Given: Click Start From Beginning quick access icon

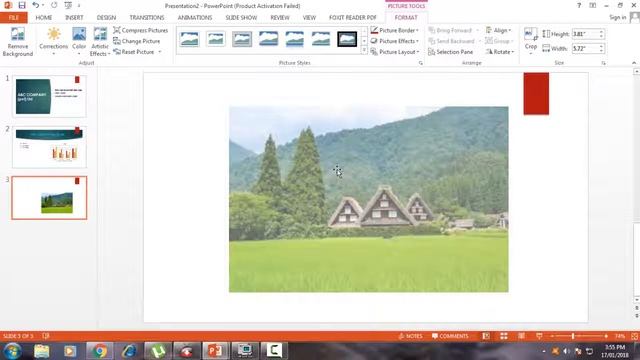Looking at the screenshot, I should coord(68,5).
